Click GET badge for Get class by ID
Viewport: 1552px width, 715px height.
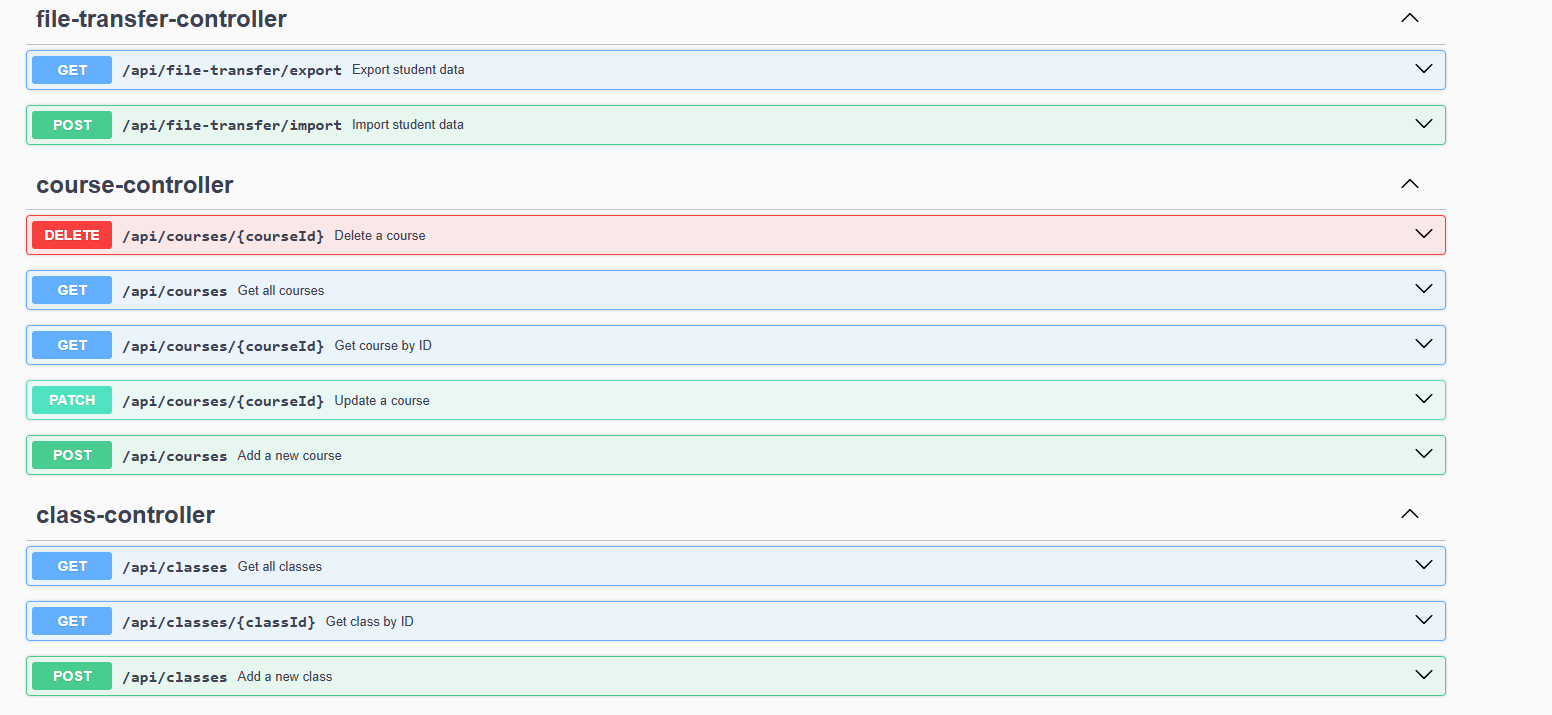pyautogui.click(x=72, y=621)
